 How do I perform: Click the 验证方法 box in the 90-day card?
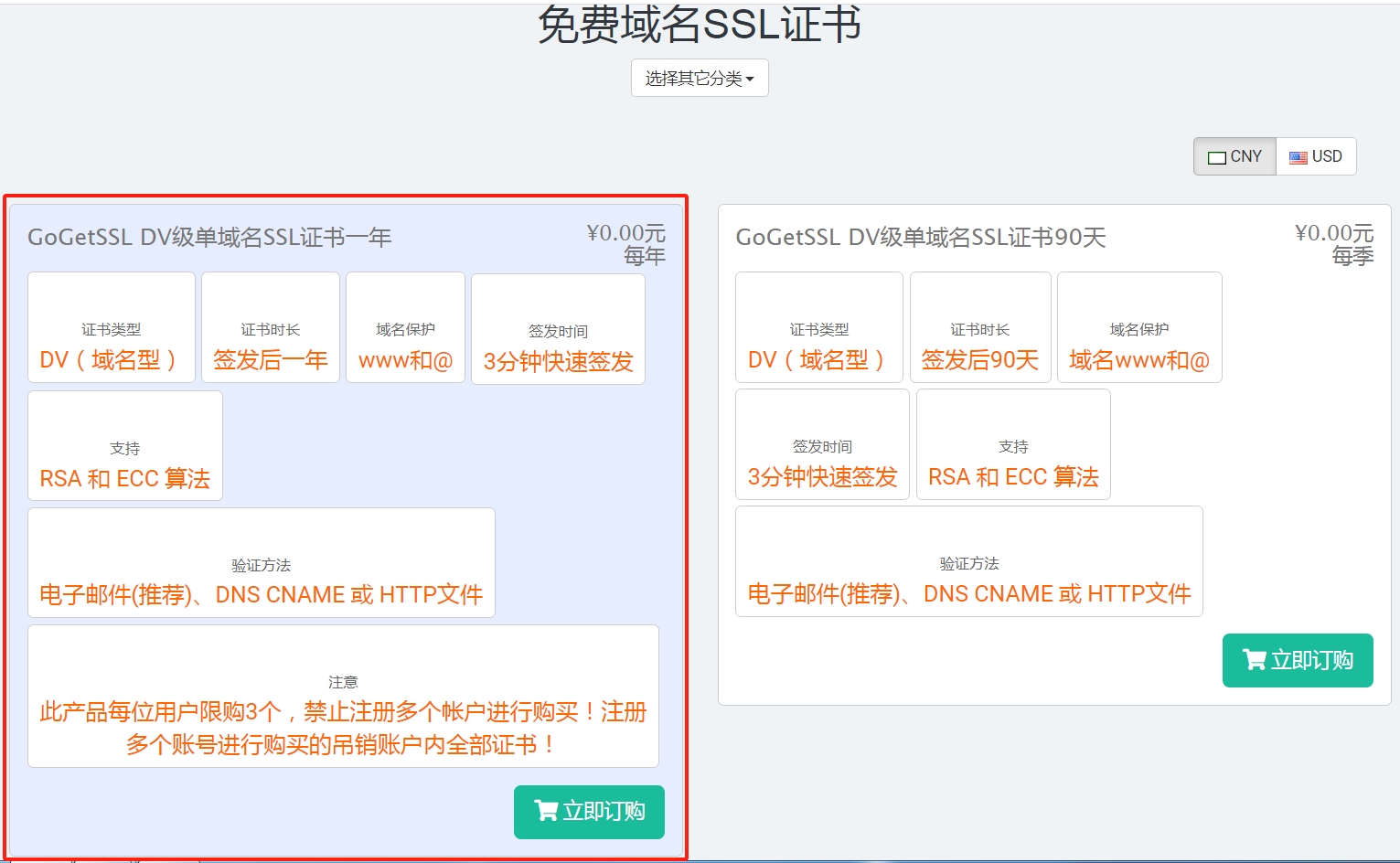969,561
